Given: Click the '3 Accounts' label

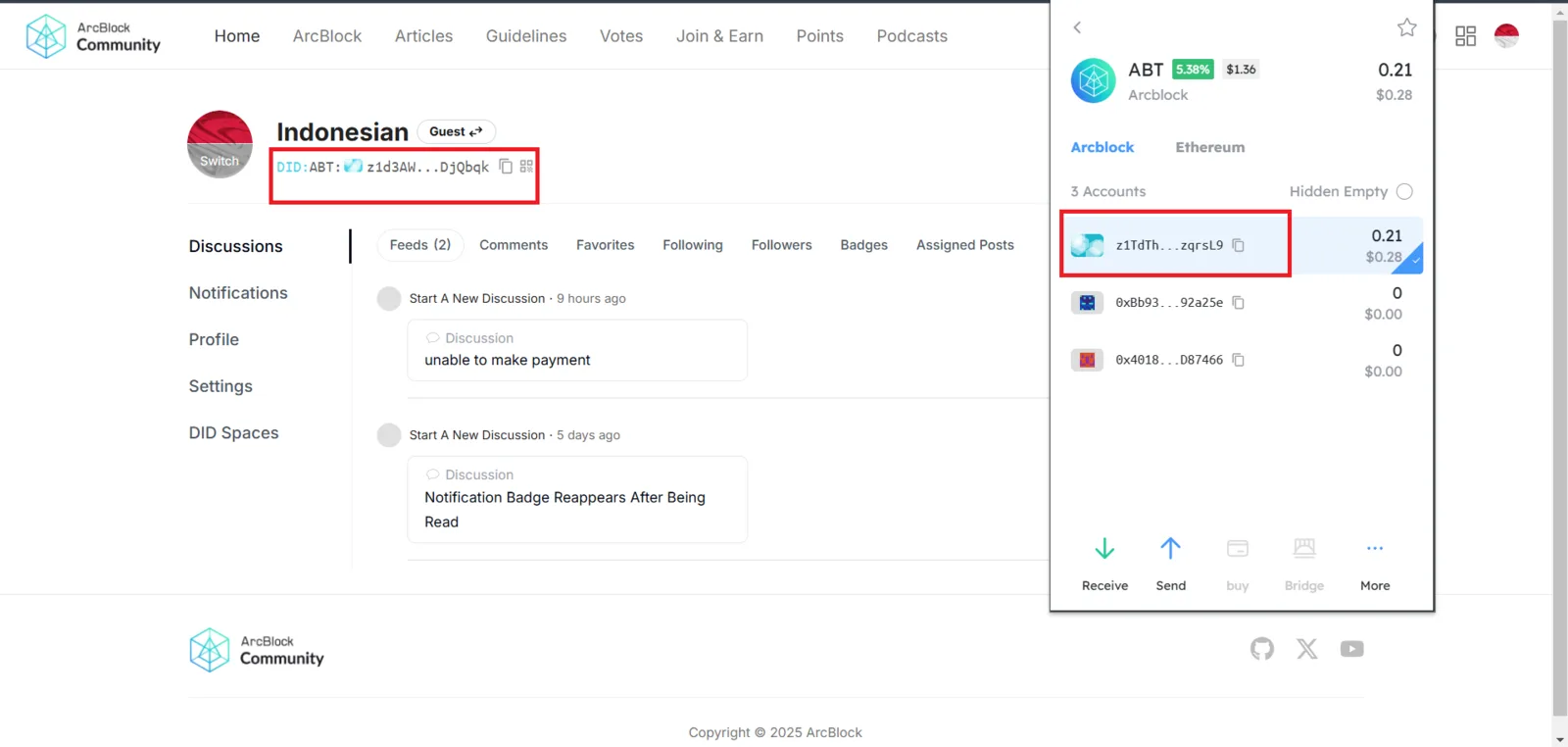Looking at the screenshot, I should click(1107, 191).
